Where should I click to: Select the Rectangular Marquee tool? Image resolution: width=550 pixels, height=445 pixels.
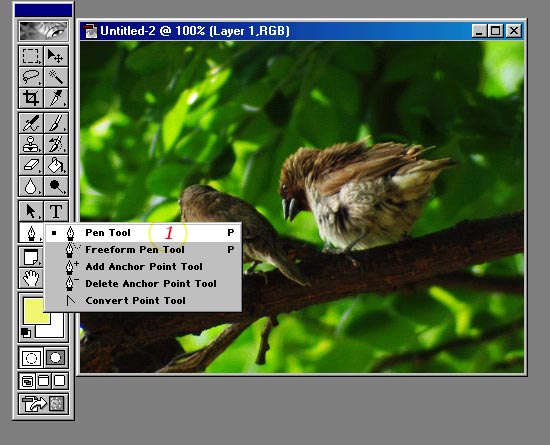(x=31, y=56)
